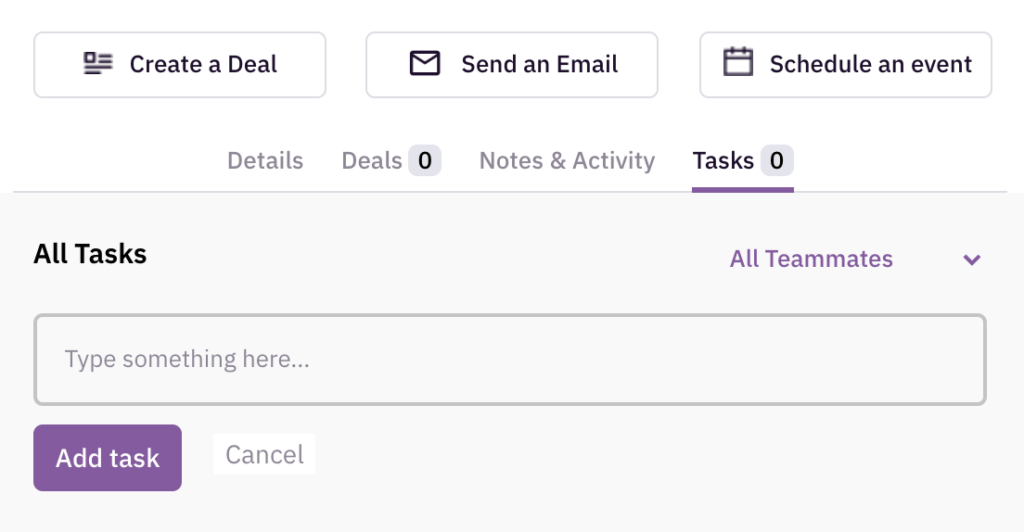Image resolution: width=1024 pixels, height=532 pixels.
Task: Open the Create a Deal button
Action: point(180,65)
